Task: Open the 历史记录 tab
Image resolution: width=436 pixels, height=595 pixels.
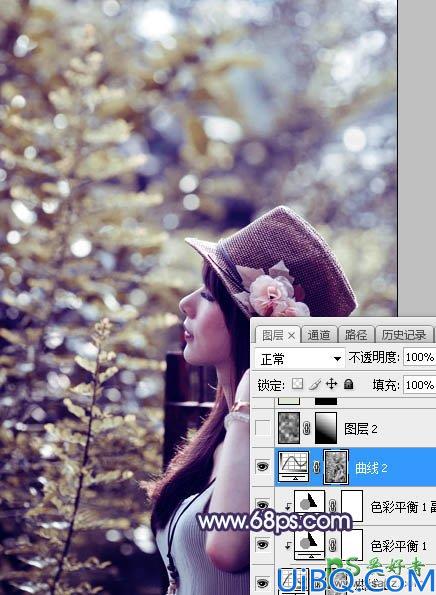Action: pyautogui.click(x=404, y=335)
